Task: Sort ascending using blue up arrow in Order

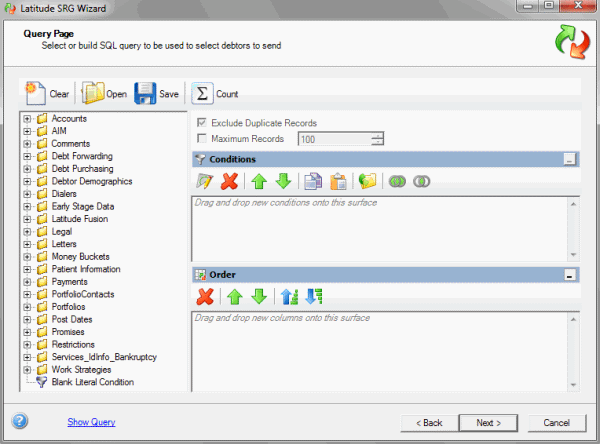Action: pos(289,296)
